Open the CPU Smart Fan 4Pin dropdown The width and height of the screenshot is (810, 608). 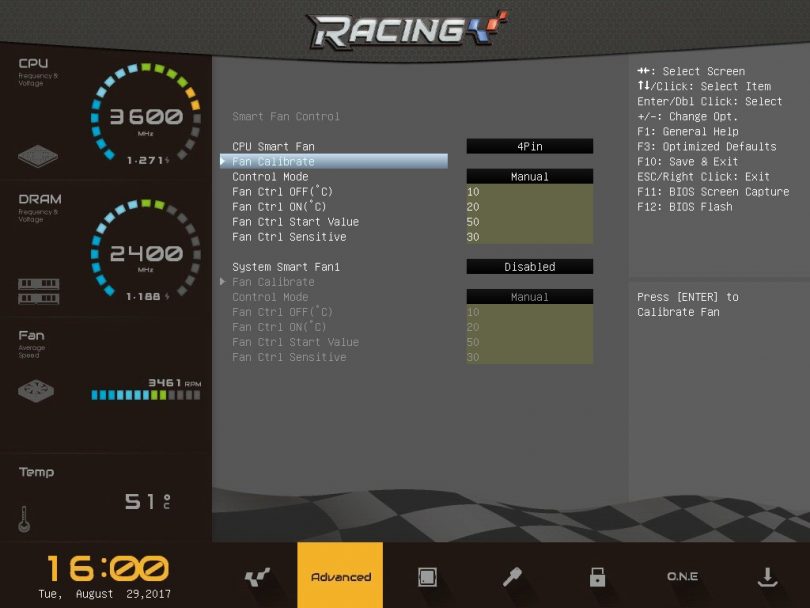[529, 146]
